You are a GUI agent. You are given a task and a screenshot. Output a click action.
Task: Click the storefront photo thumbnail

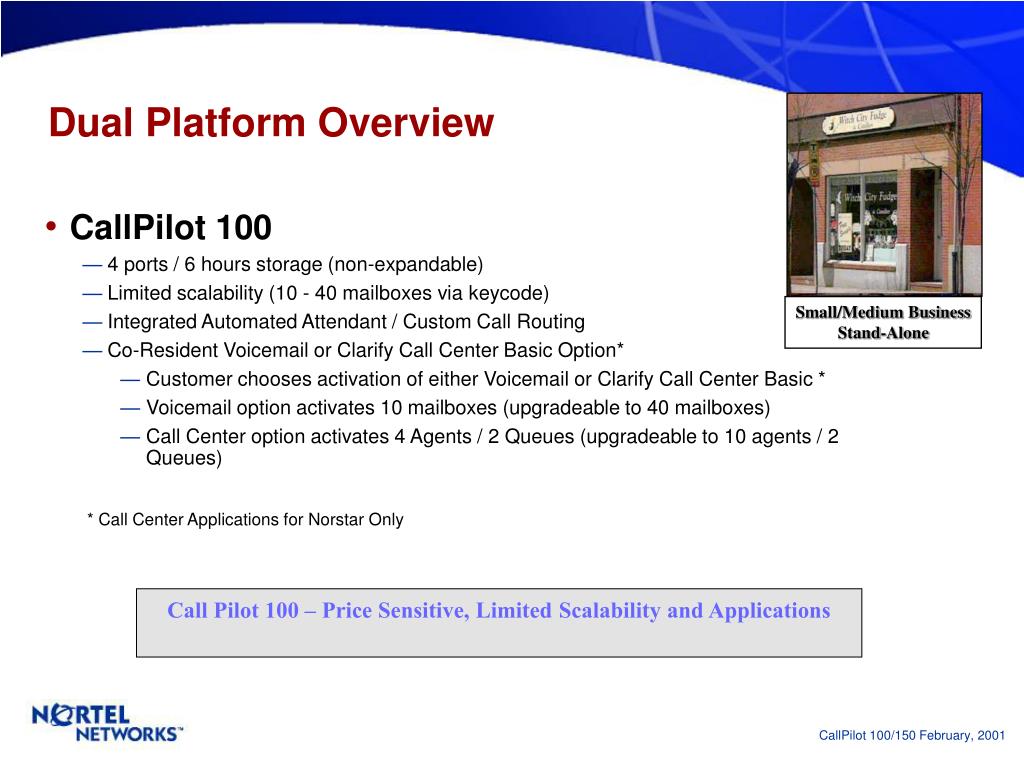coord(884,194)
